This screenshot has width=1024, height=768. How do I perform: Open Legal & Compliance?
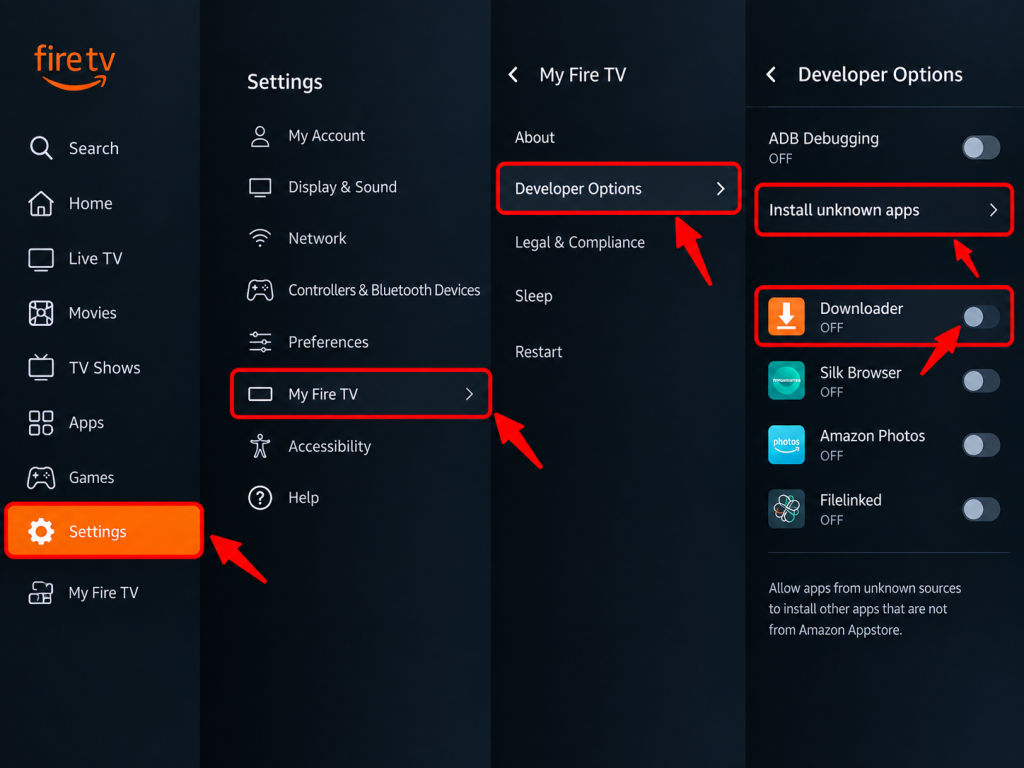(x=579, y=242)
